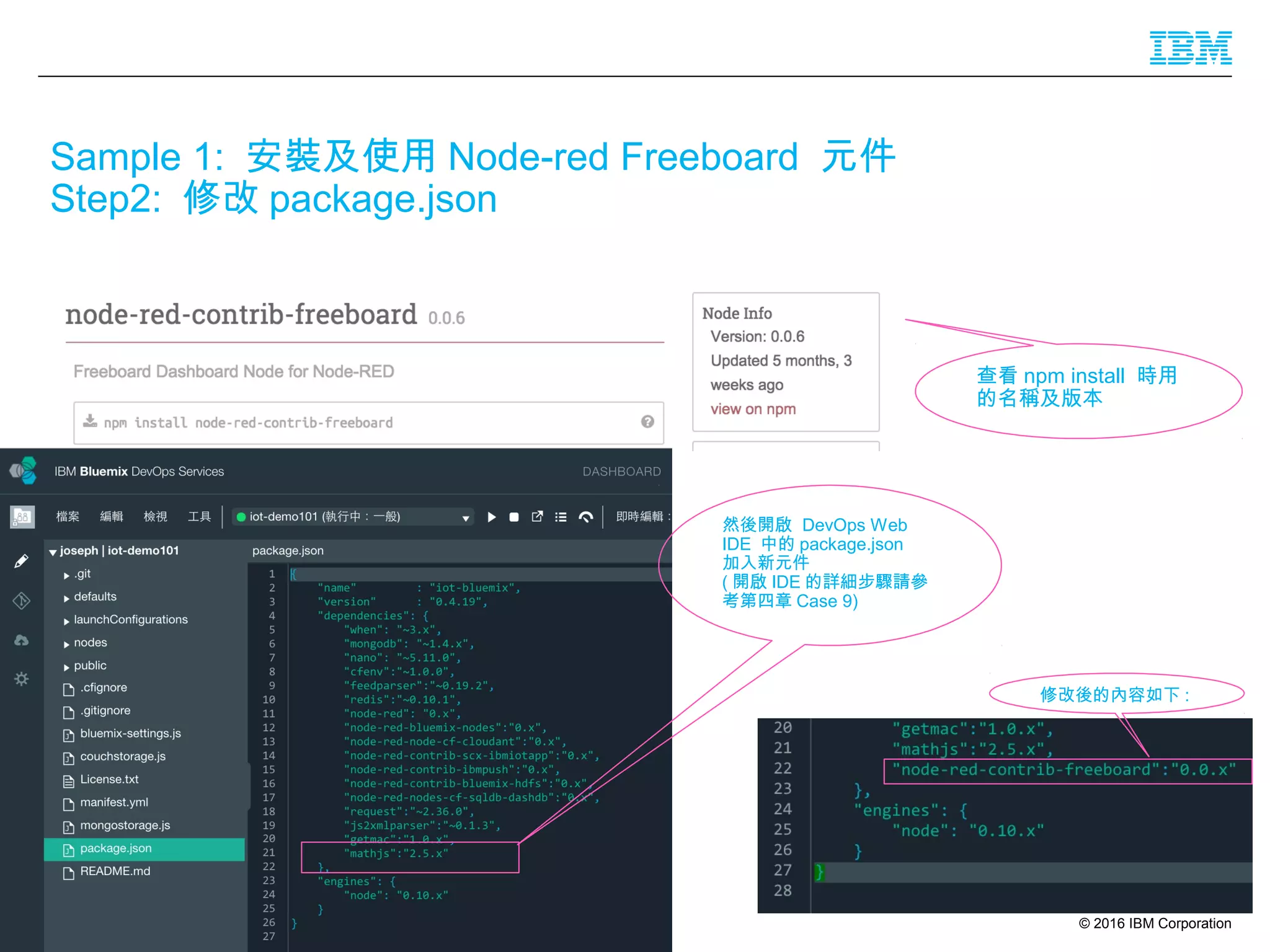
Task: Open the application URL external-link icon
Action: coord(538,516)
